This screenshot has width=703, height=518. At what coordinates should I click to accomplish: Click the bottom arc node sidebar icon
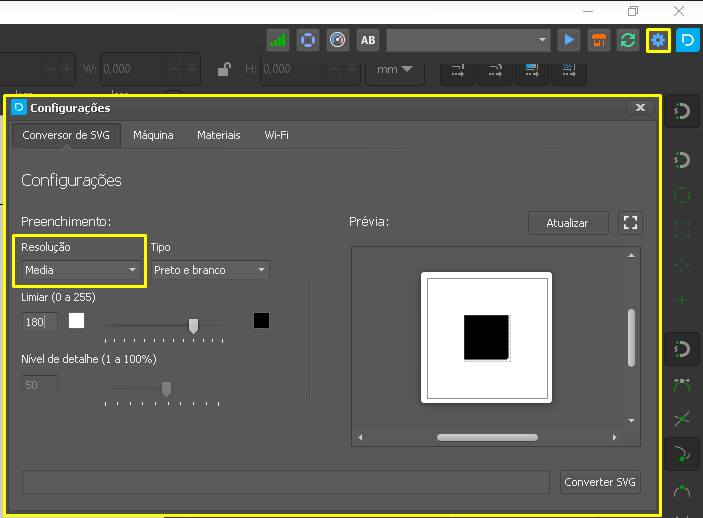coord(682,491)
